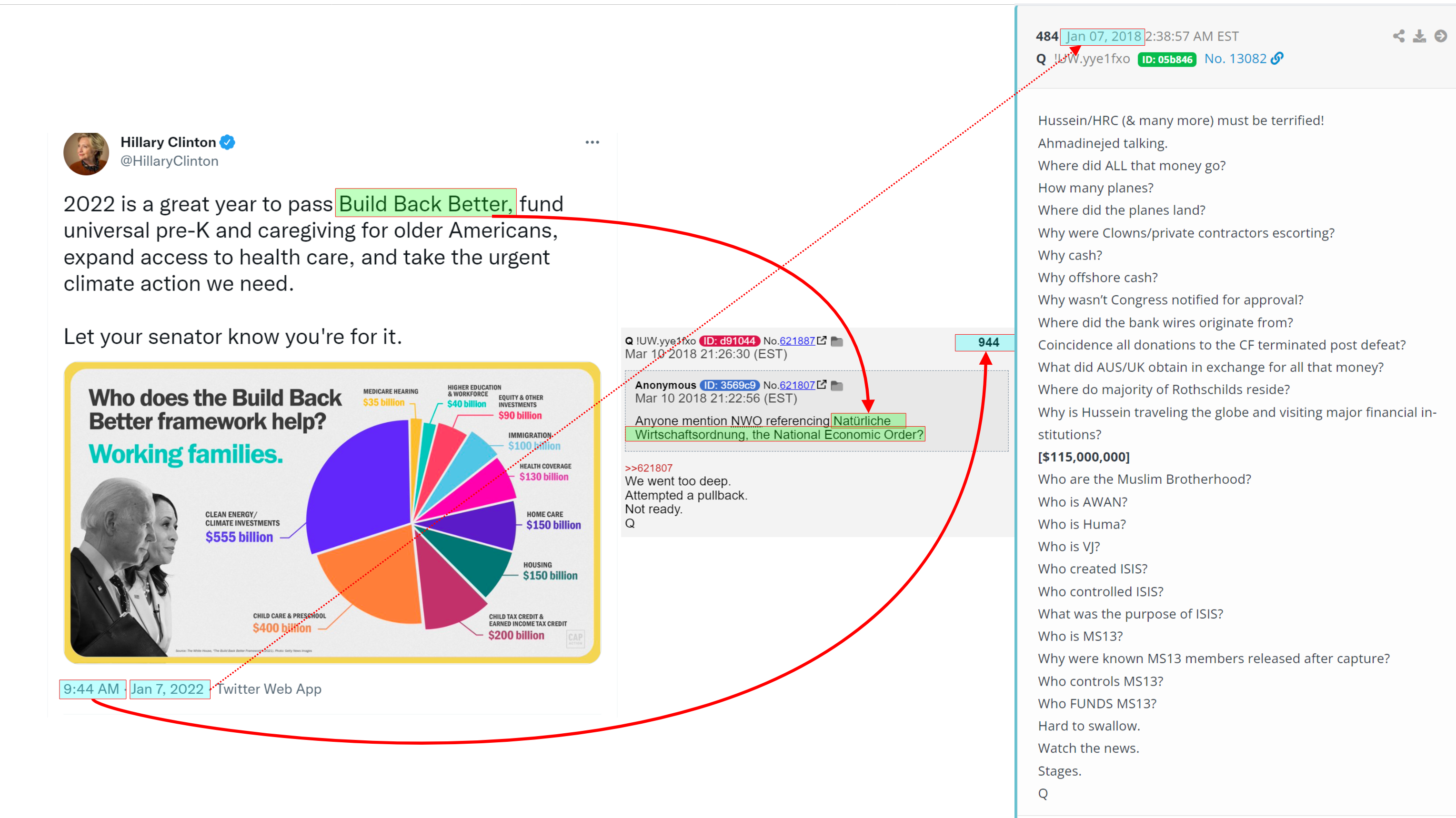Click Hillary Clinton's profile avatar

pyautogui.click(x=86, y=153)
